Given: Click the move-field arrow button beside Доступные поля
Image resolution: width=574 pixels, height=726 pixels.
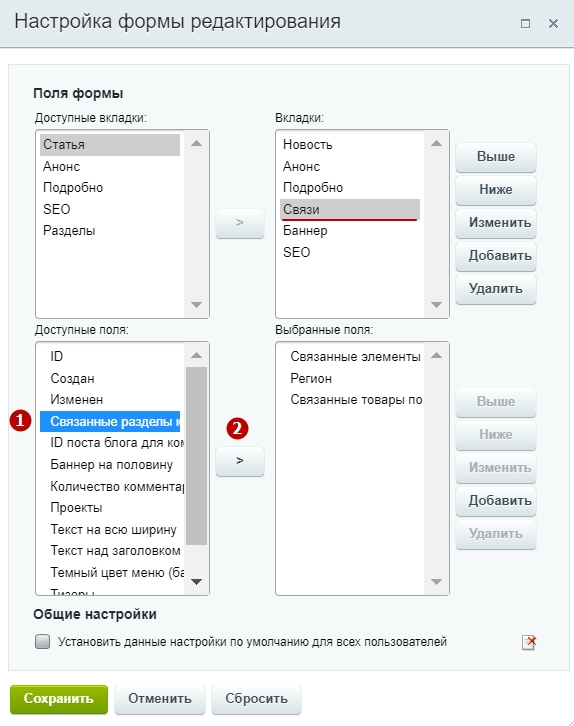Looking at the screenshot, I should click(240, 461).
